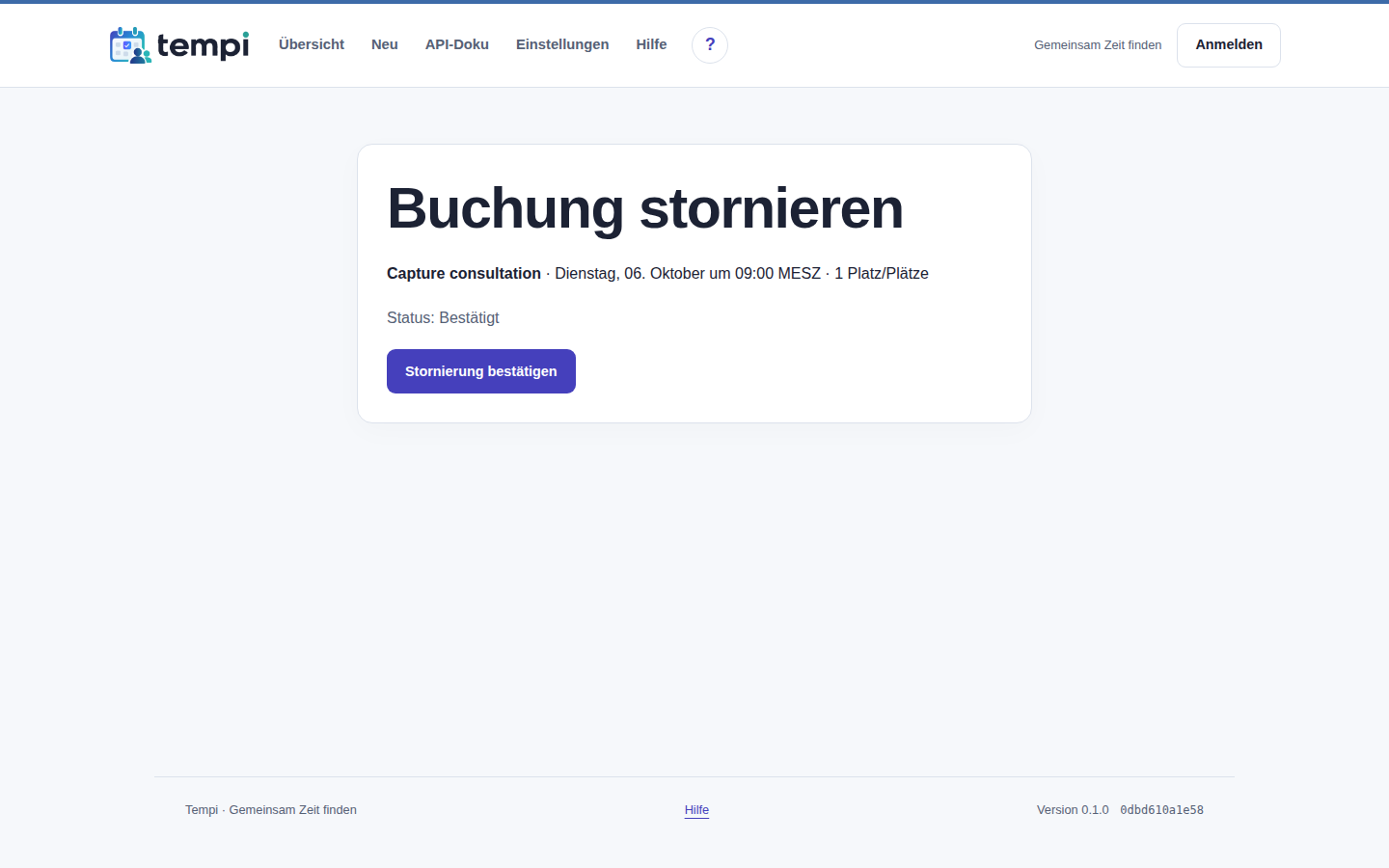
Task: Navigate to Einstellungen
Action: (562, 44)
